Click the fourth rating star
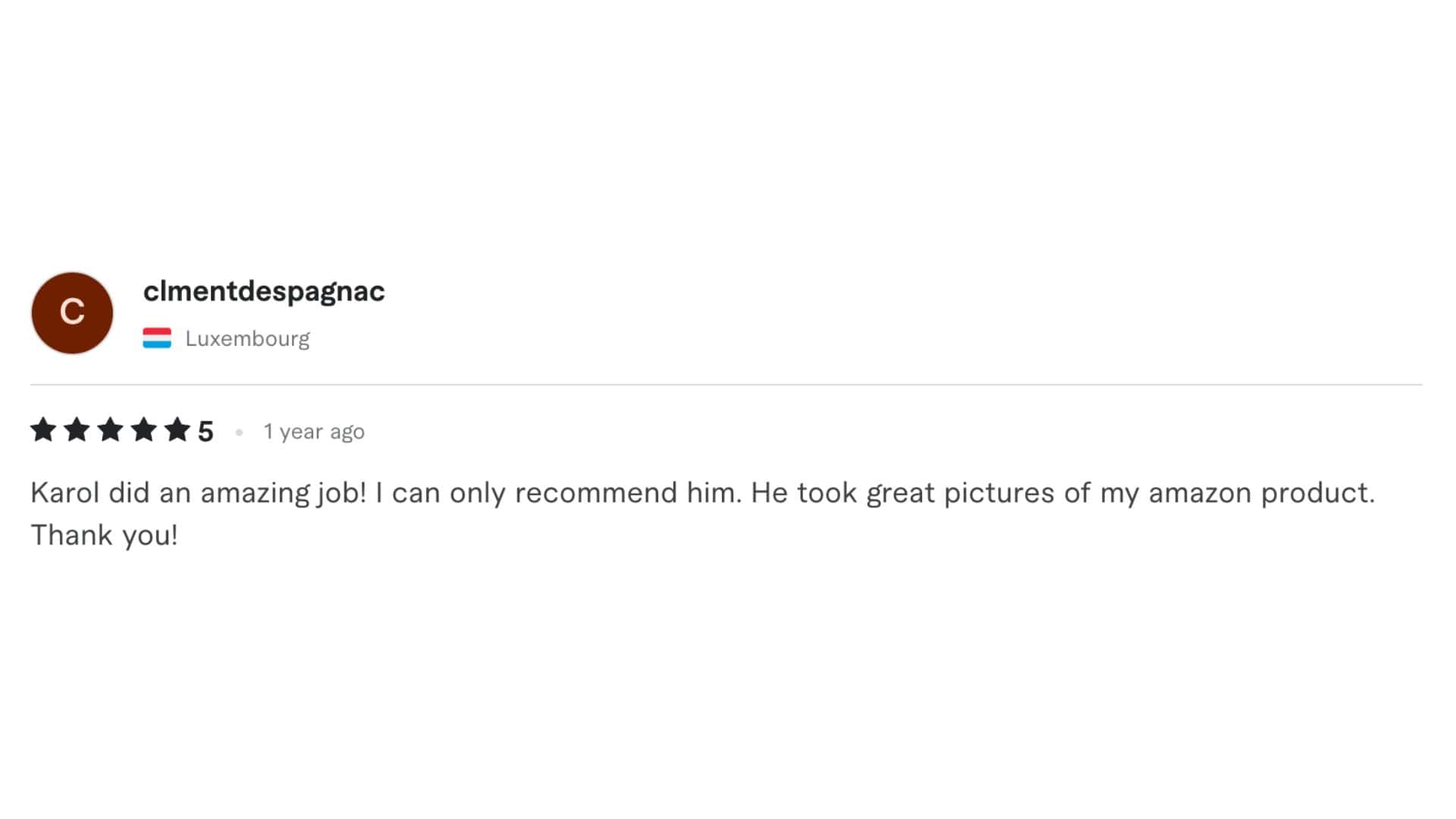Viewport: 1456px width, 819px height. click(143, 430)
